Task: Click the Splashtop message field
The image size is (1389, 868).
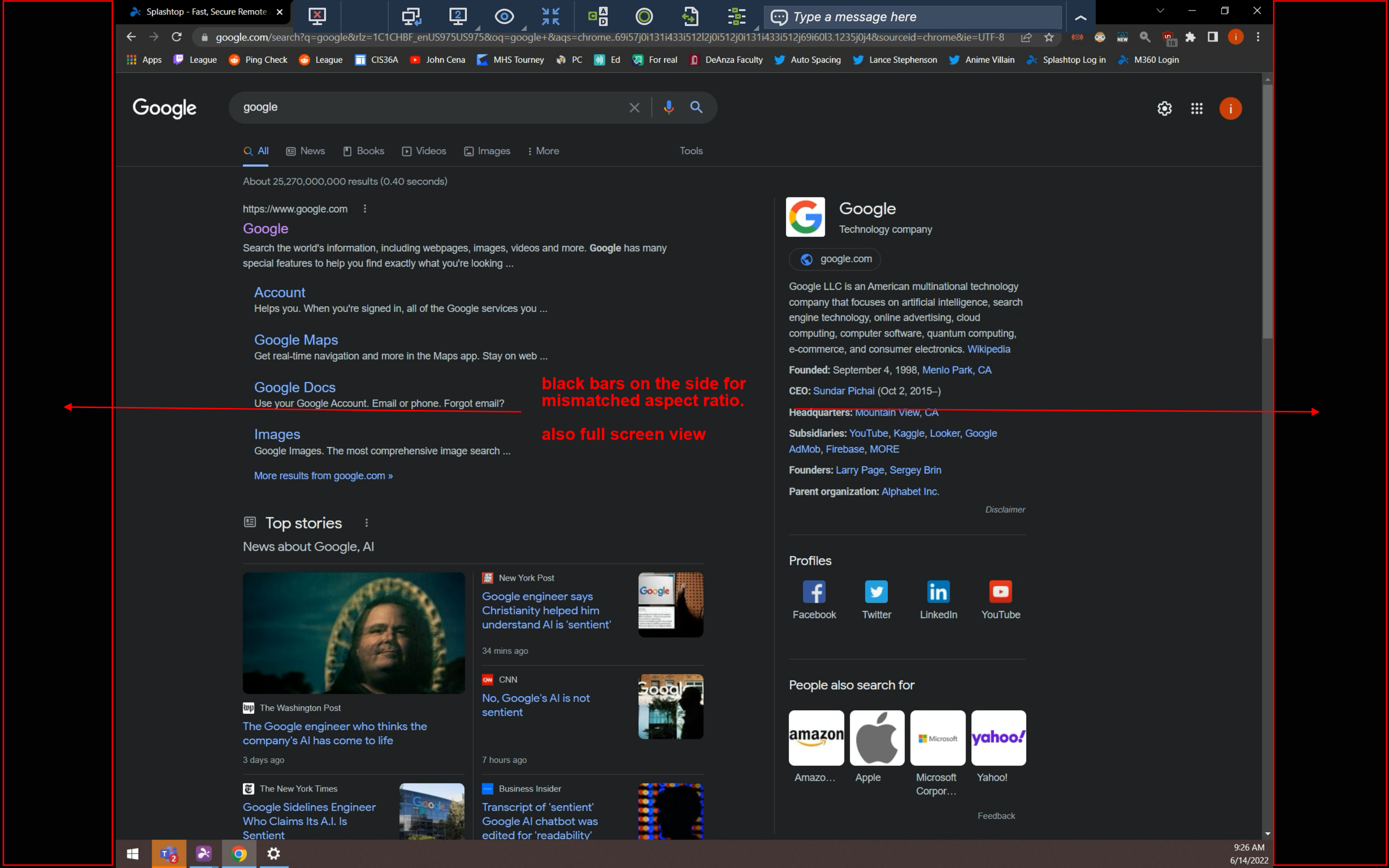Action: (x=912, y=17)
